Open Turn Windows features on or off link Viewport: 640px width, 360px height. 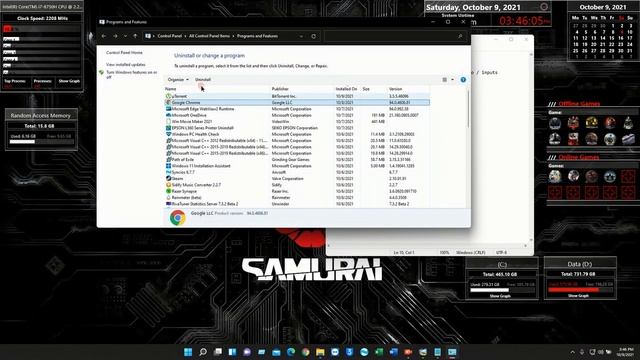(x=132, y=74)
